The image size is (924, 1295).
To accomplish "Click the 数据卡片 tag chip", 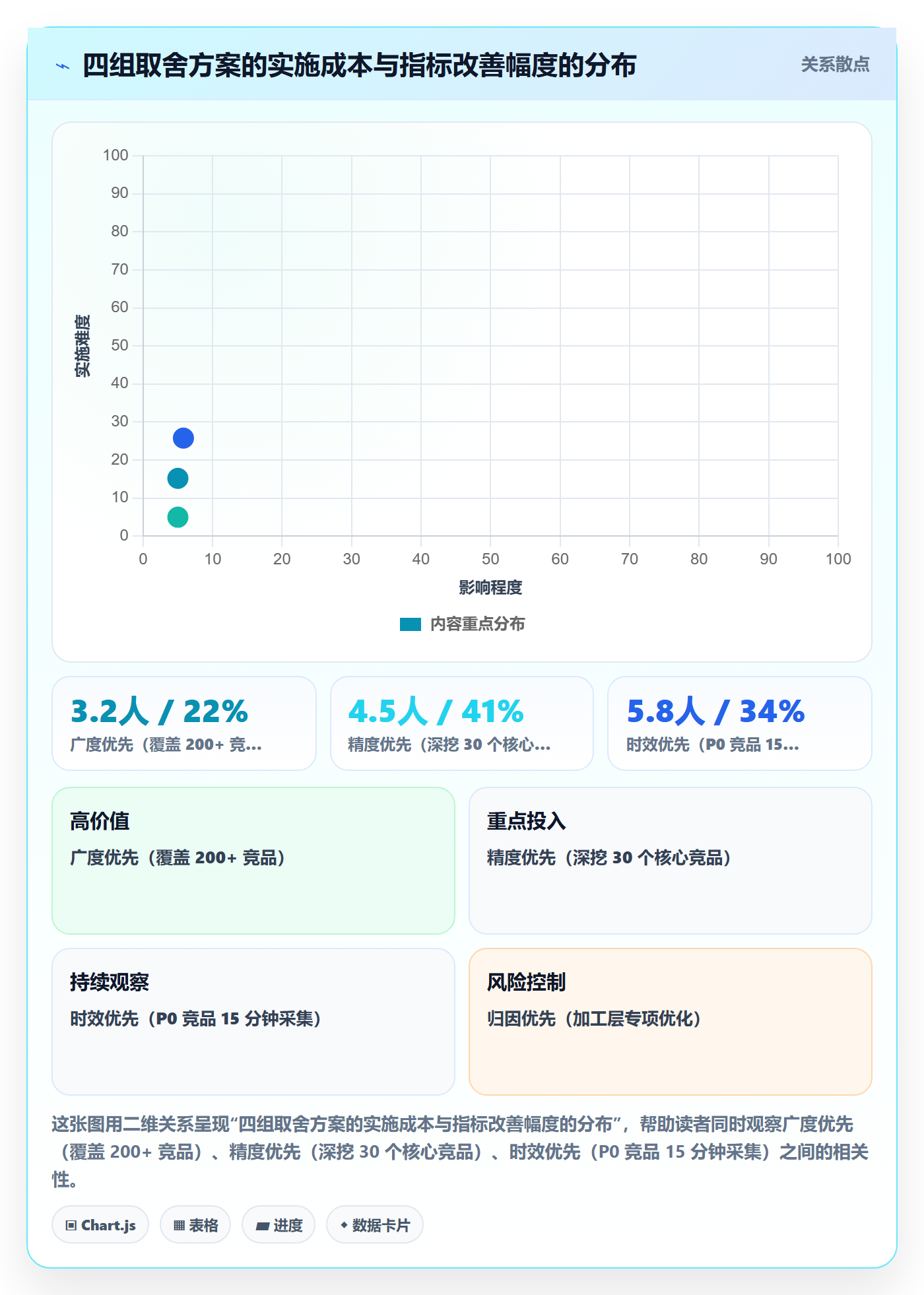I will pyautogui.click(x=375, y=1225).
